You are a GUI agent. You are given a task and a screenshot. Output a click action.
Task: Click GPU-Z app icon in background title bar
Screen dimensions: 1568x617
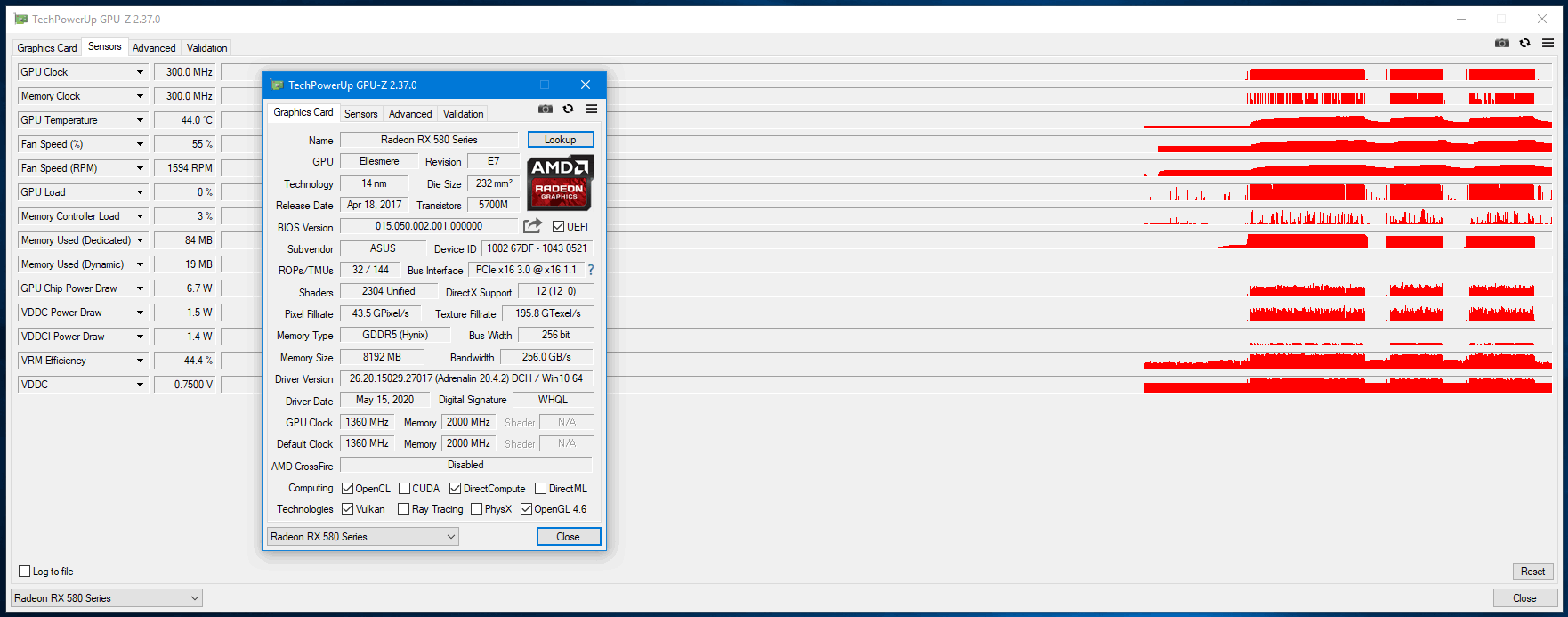pyautogui.click(x=21, y=19)
